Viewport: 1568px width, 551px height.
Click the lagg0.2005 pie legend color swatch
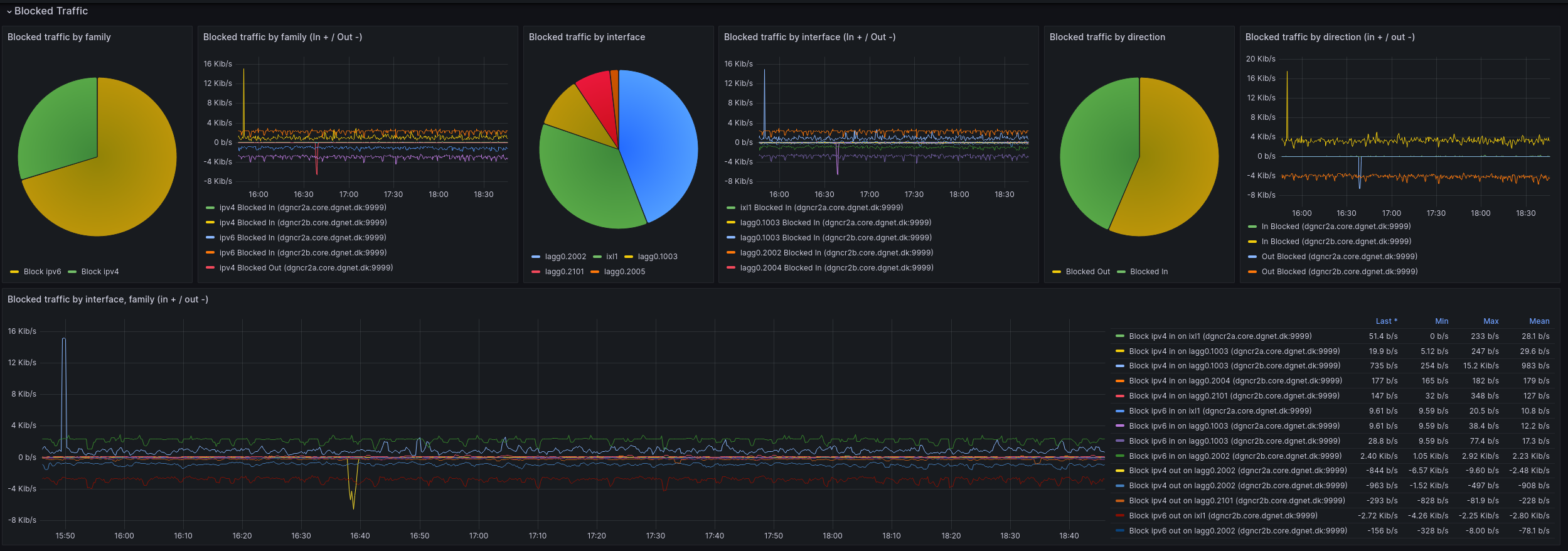[x=595, y=272]
